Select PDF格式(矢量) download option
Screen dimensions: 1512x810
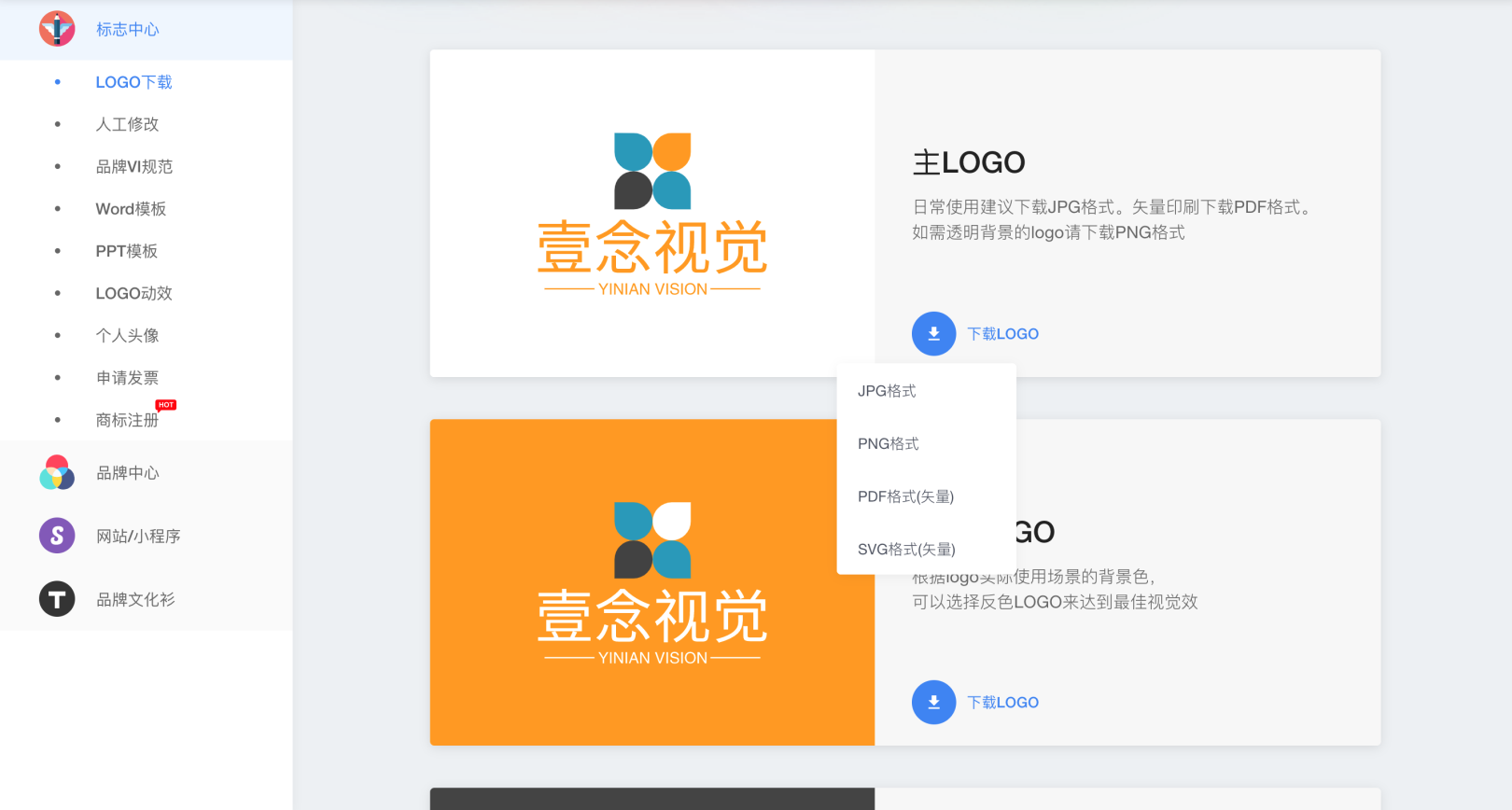(905, 496)
